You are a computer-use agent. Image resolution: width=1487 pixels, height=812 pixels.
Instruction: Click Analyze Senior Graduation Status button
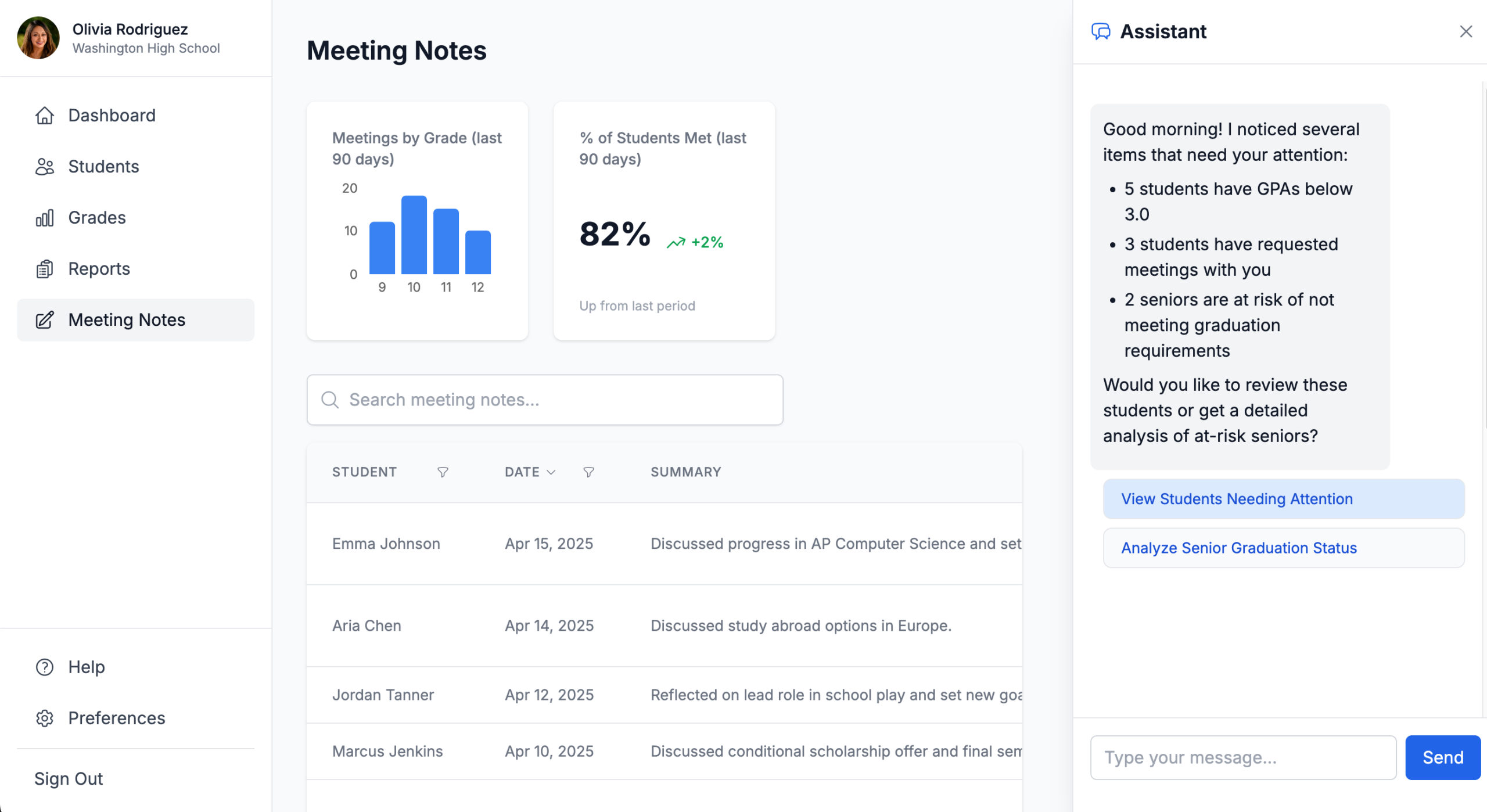1283,548
